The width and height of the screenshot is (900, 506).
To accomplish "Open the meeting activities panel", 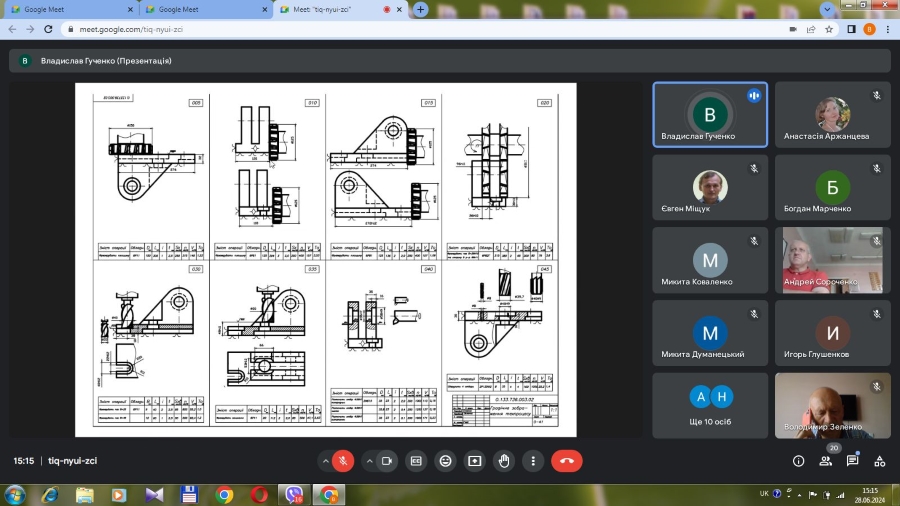I will [x=879, y=461].
